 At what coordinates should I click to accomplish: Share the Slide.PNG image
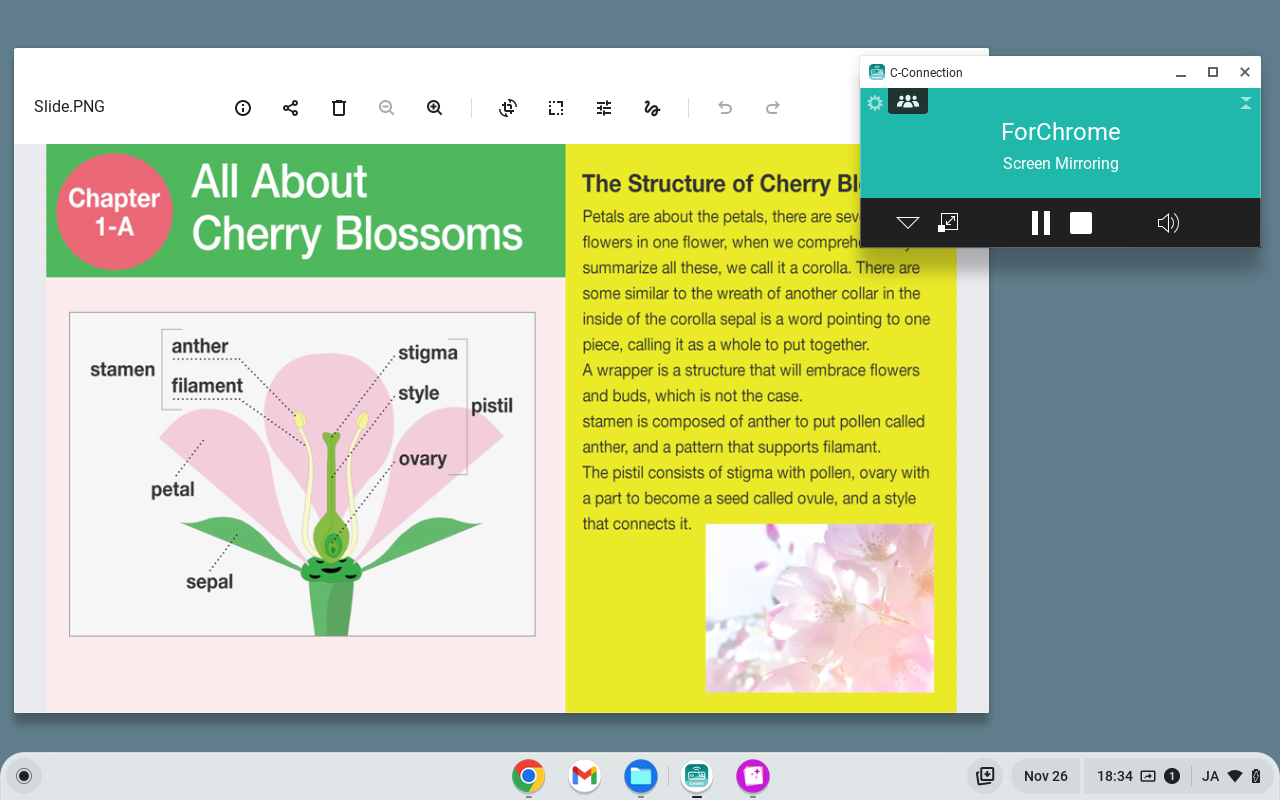pyautogui.click(x=291, y=108)
